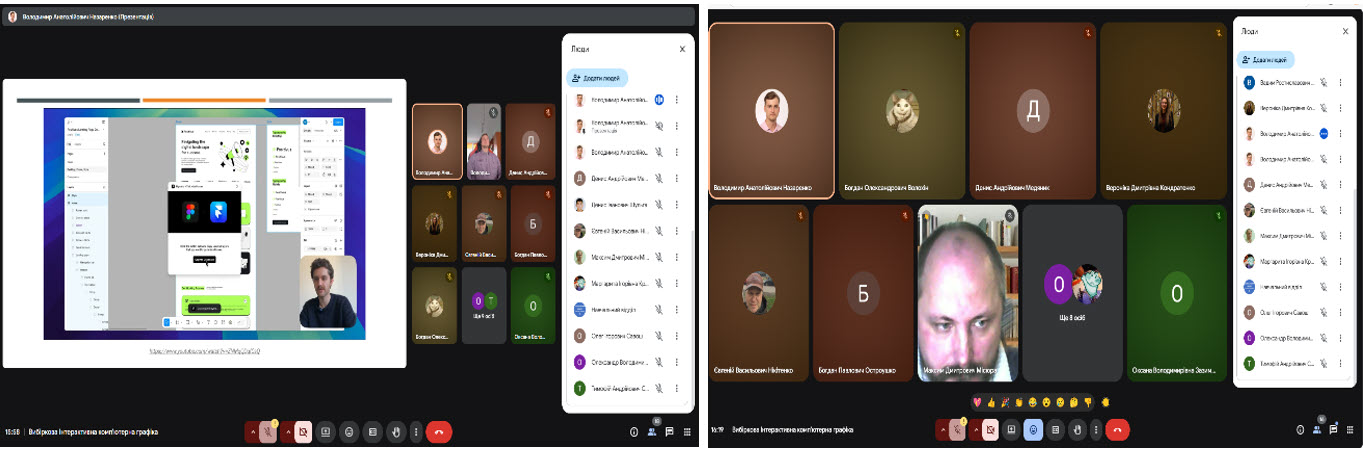Toggle the people panel icon in right meeting

(x=1317, y=429)
